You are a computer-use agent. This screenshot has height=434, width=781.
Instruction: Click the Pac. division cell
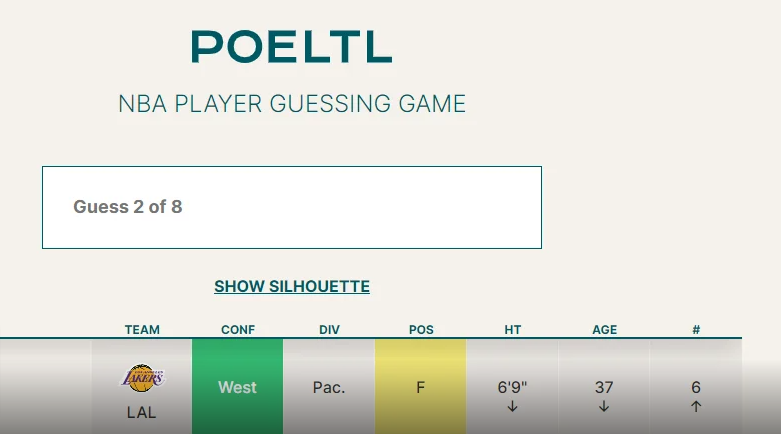[x=329, y=387]
